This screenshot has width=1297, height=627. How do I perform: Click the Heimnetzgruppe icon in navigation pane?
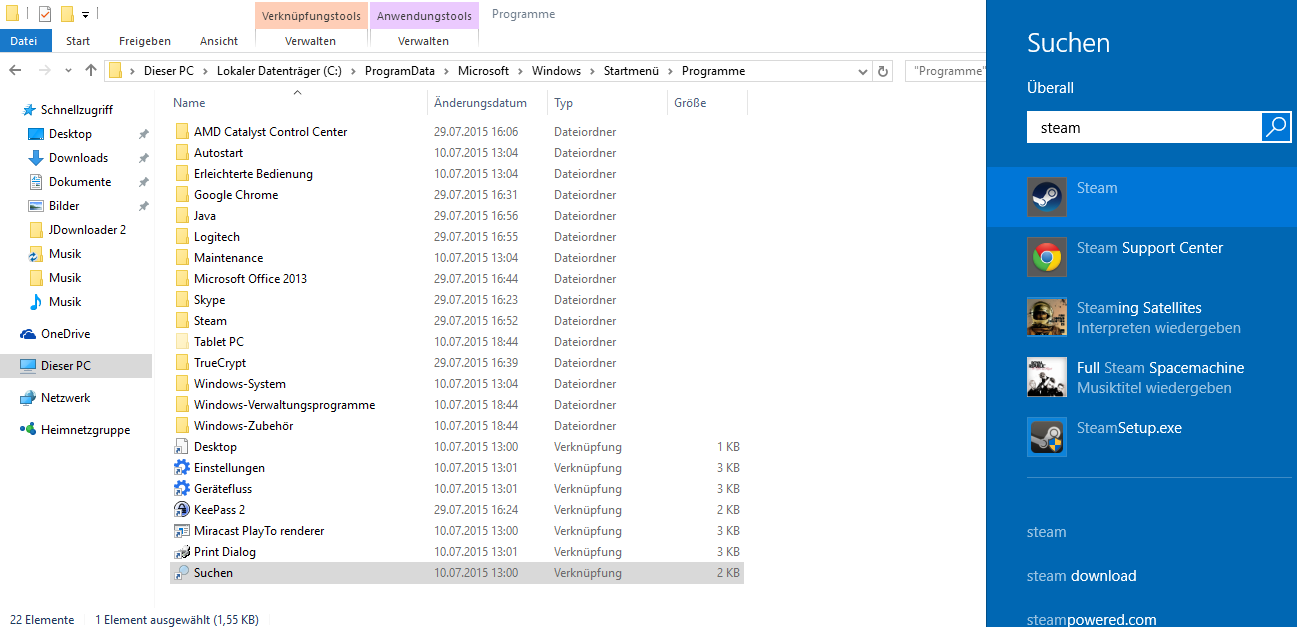28,430
